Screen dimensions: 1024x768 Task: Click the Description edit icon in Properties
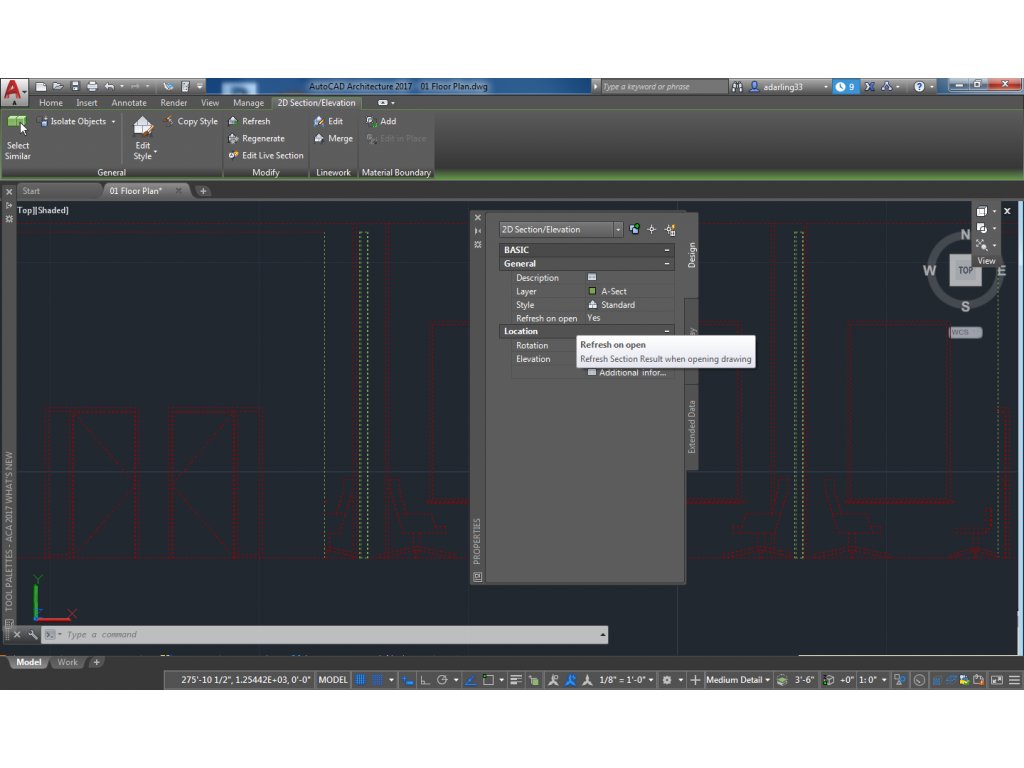(x=592, y=278)
